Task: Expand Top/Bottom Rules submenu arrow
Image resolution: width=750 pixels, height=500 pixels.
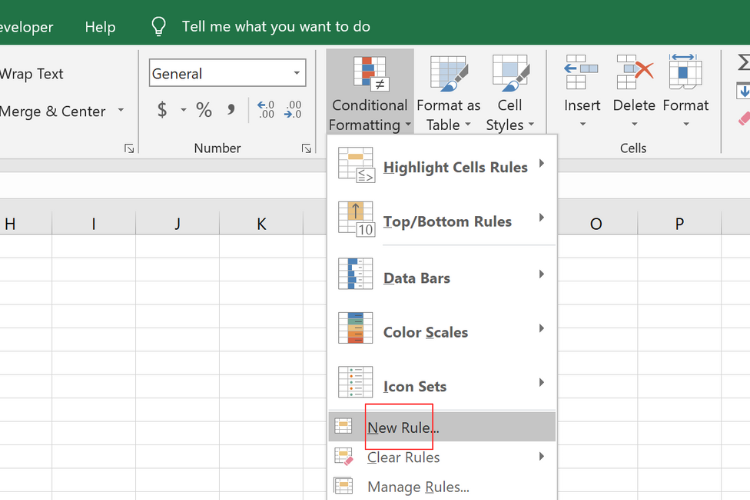Action: point(541,218)
